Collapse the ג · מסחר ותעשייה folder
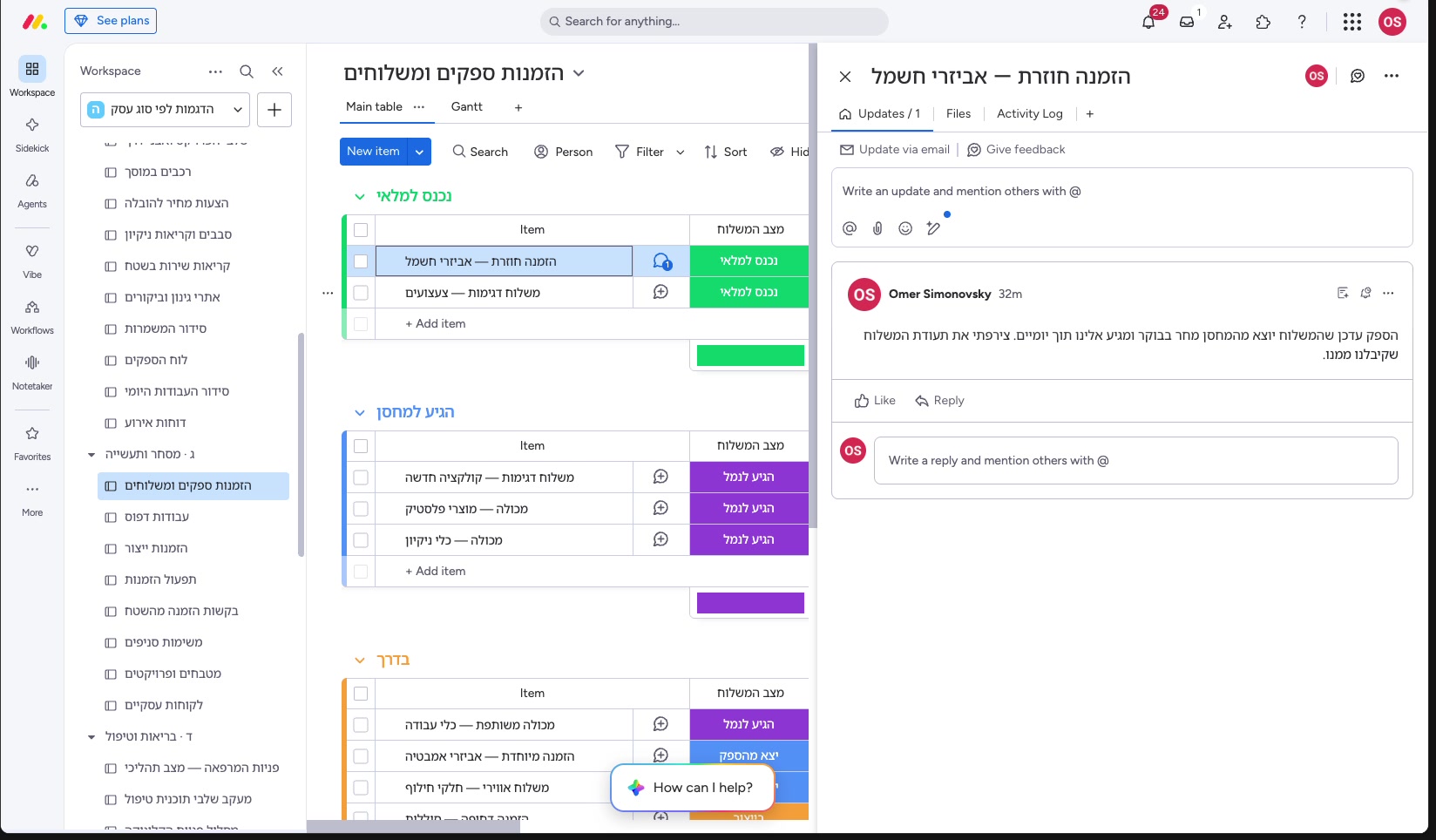Viewport: 1436px width, 840px height. coord(91,455)
